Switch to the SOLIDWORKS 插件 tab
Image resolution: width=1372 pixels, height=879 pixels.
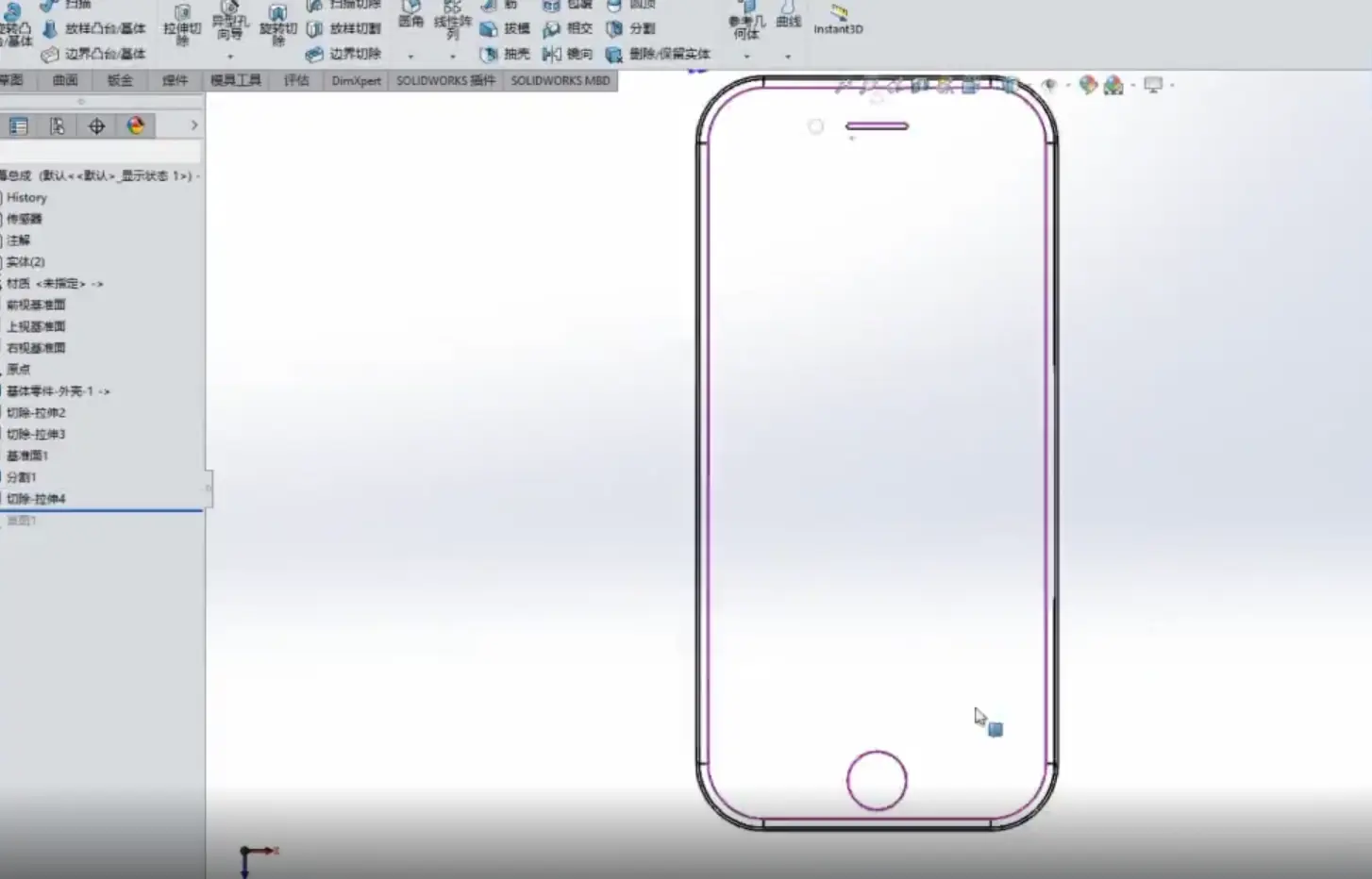[445, 81]
